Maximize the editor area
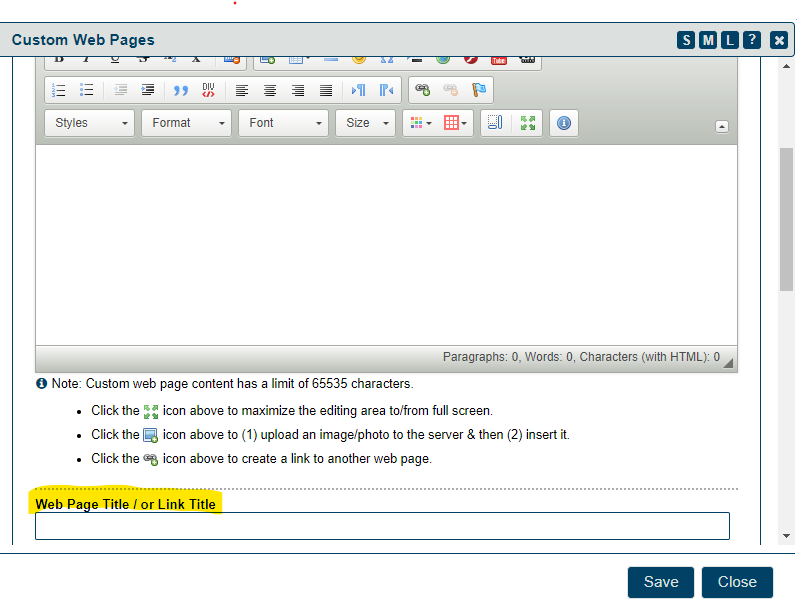This screenshot has width=797, height=606. [x=528, y=123]
